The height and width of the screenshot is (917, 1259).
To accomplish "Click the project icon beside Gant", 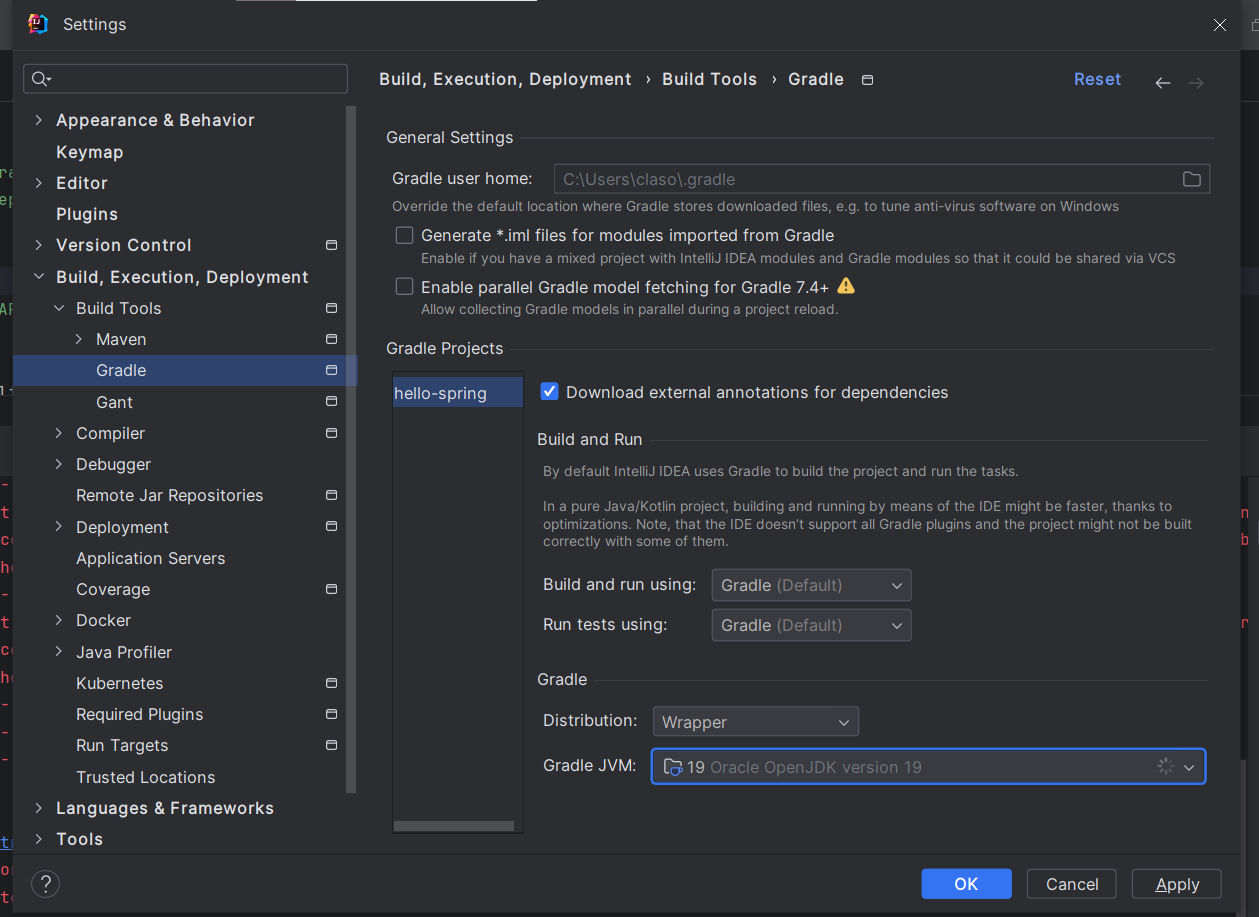I will pos(332,402).
